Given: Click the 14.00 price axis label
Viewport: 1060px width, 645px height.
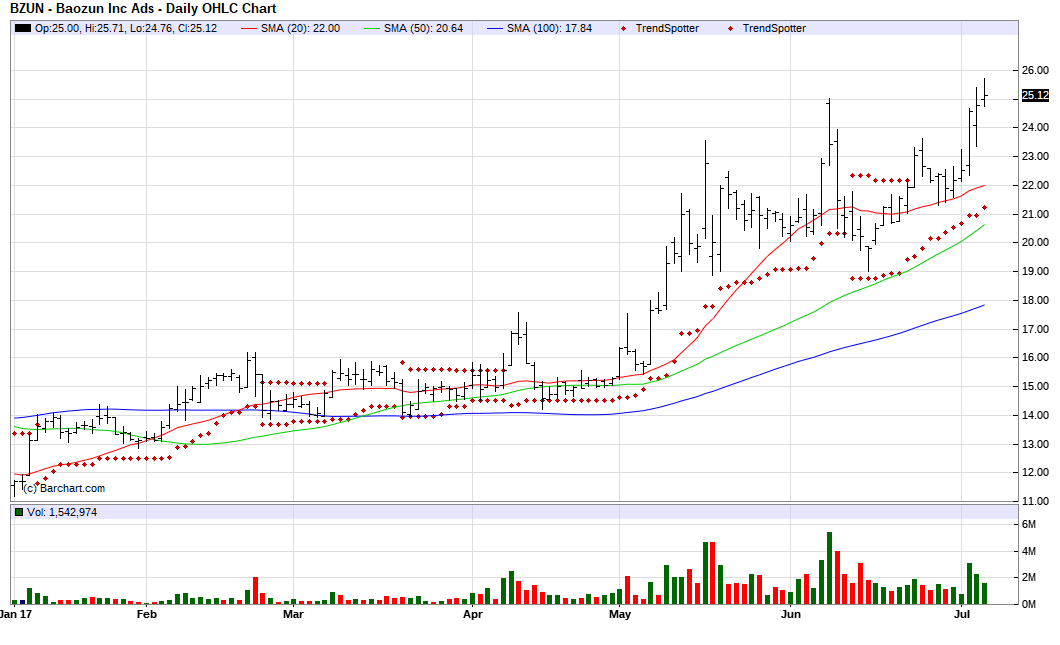Looking at the screenshot, I should point(1035,415).
